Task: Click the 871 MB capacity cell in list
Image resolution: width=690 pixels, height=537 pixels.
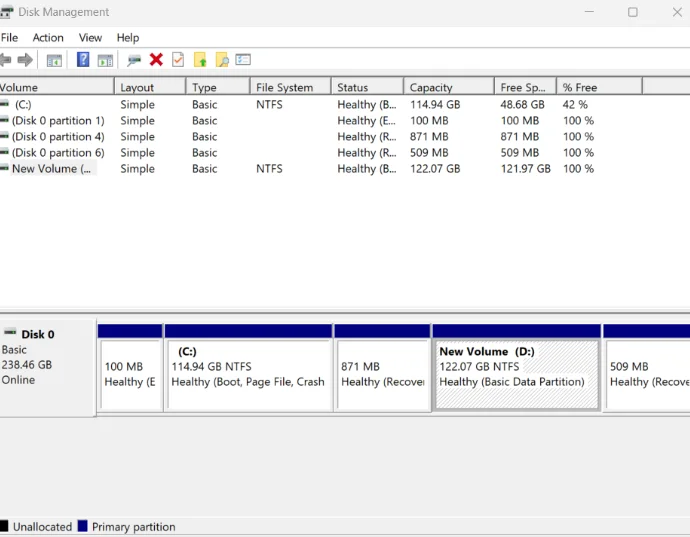Action: pyautogui.click(x=429, y=136)
